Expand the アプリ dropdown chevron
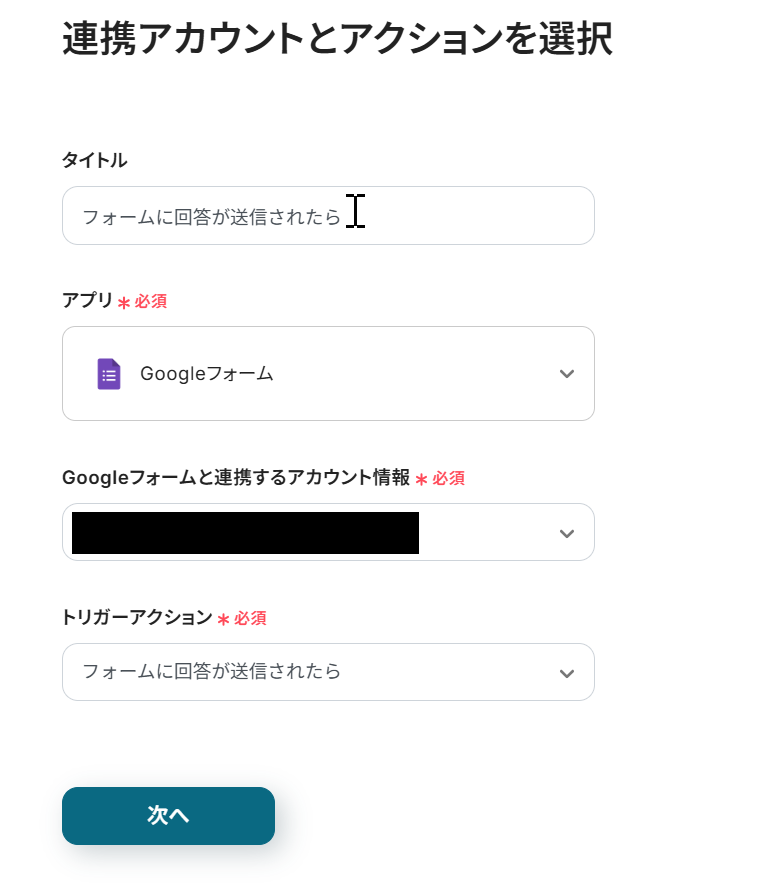The image size is (776, 885). 567,374
